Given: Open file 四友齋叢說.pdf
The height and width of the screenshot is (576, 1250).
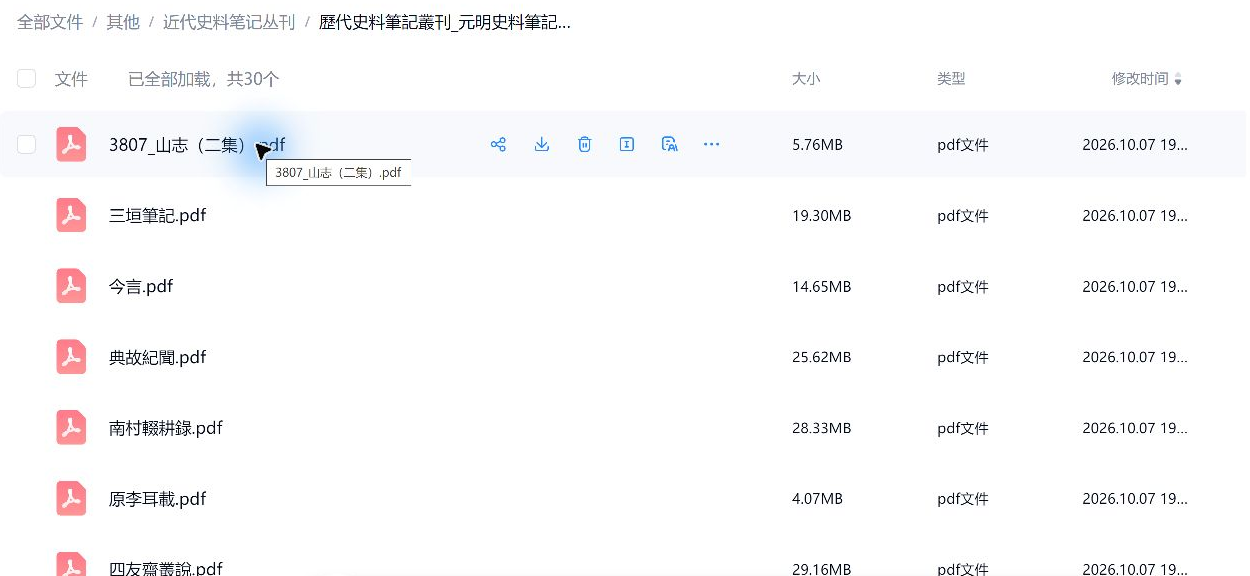Looking at the screenshot, I should point(166,568).
